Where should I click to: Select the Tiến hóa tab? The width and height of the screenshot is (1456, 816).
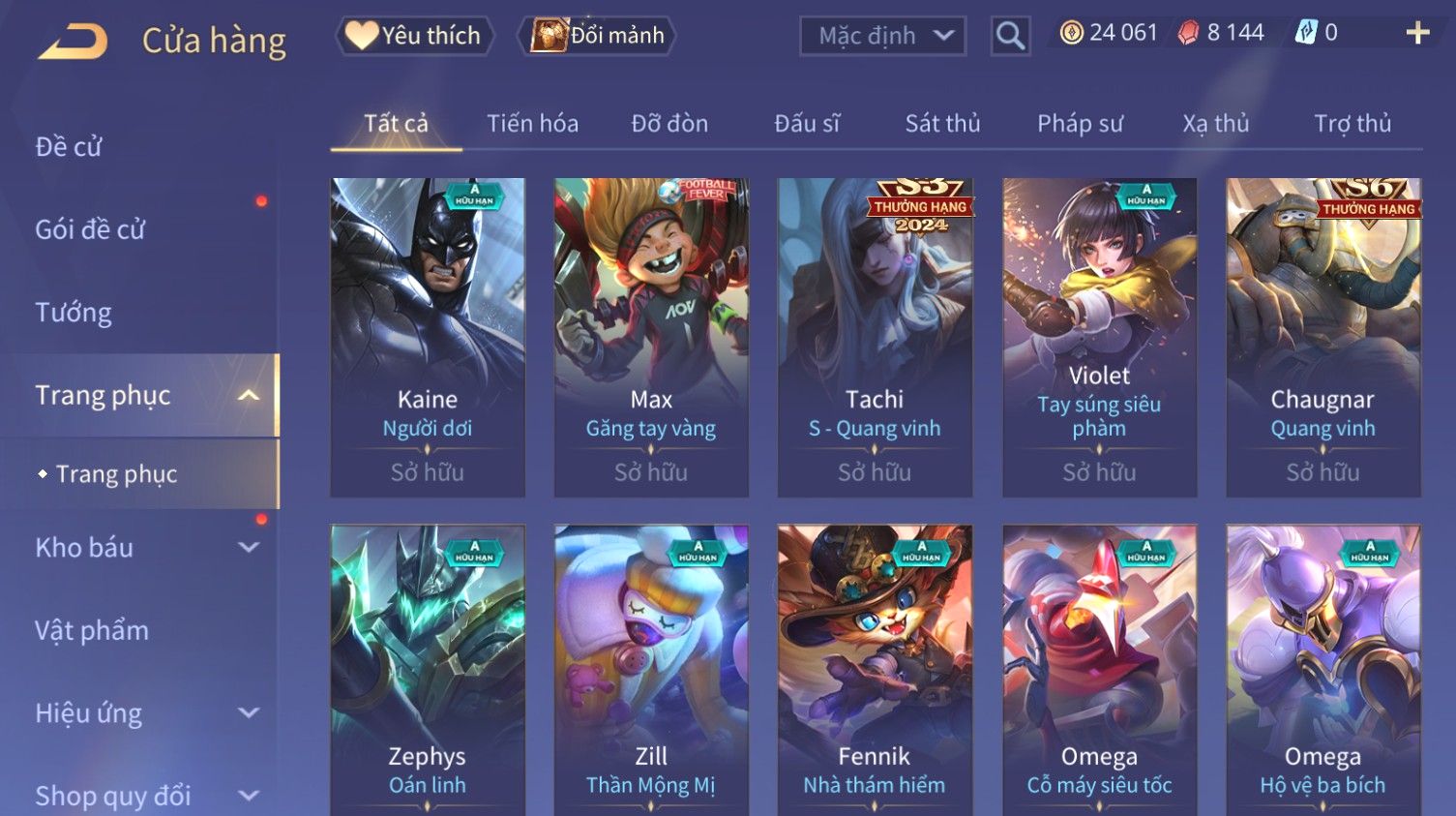532,124
